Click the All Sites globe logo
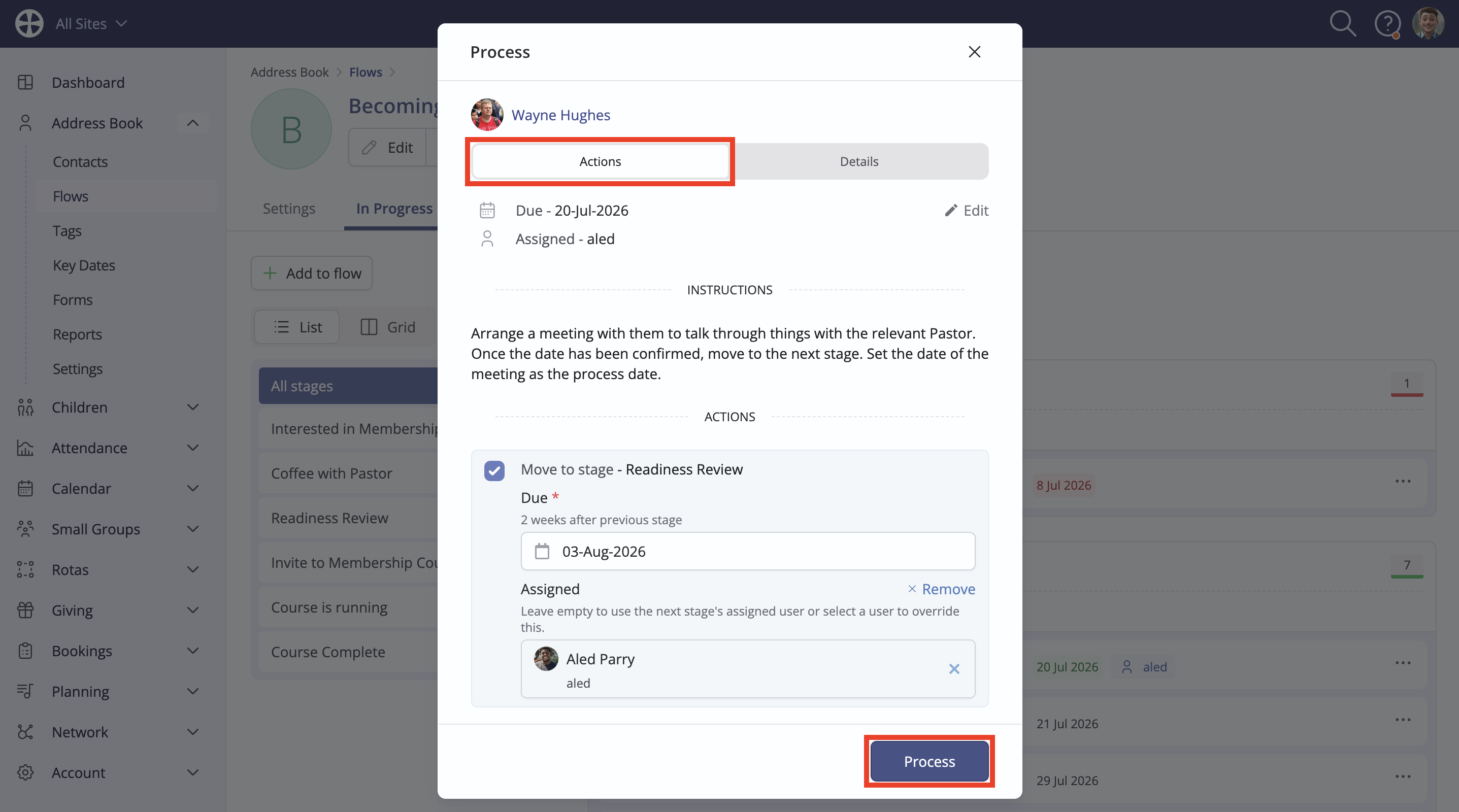 [29, 23]
